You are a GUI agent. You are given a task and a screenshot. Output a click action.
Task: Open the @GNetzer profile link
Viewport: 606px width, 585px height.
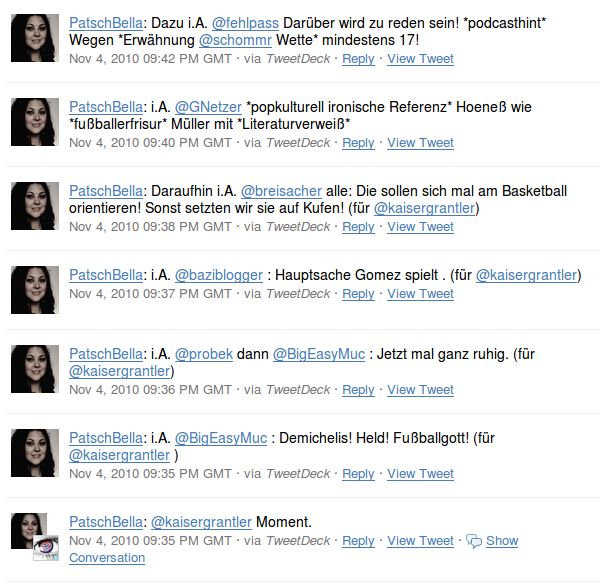point(208,107)
